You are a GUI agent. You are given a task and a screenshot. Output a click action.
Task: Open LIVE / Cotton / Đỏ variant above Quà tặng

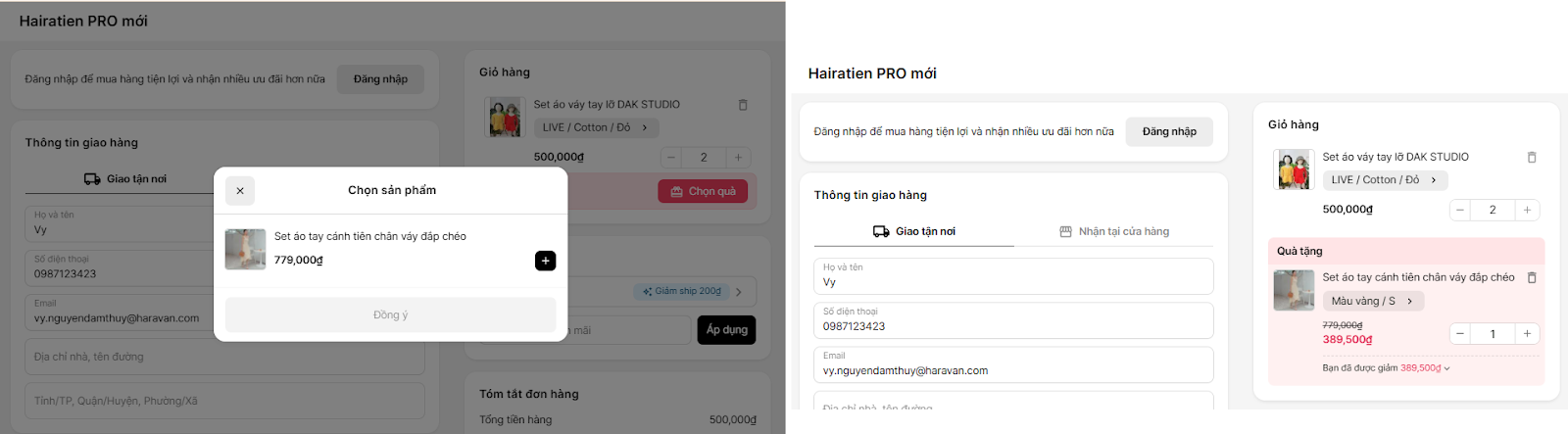pos(1385,180)
